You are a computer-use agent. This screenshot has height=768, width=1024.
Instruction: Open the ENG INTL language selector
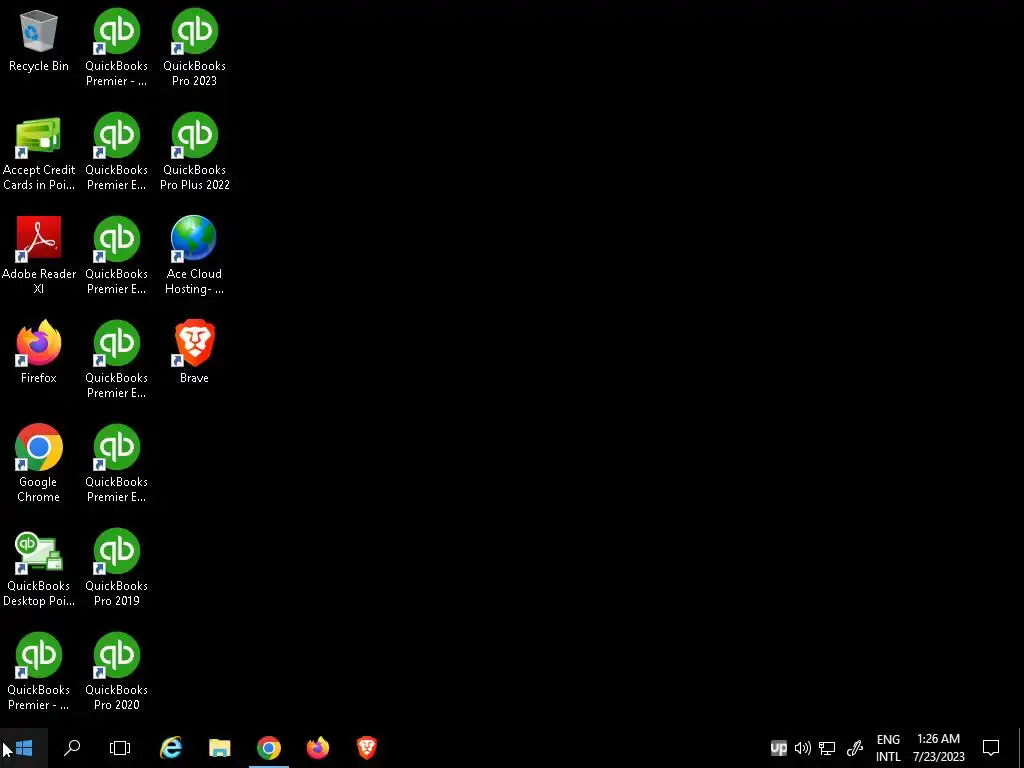tap(888, 748)
